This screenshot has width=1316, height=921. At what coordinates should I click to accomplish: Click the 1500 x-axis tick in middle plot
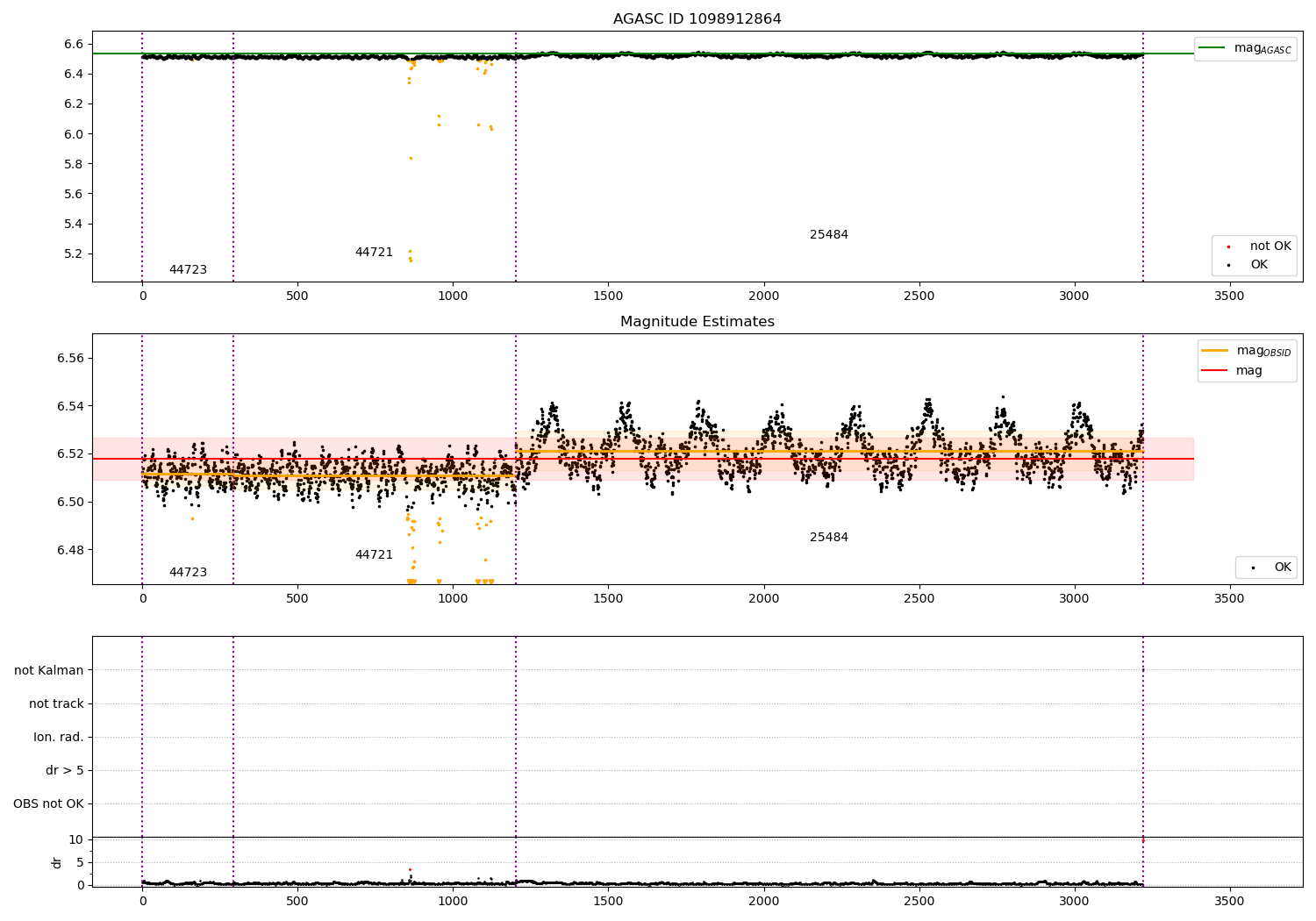[608, 599]
